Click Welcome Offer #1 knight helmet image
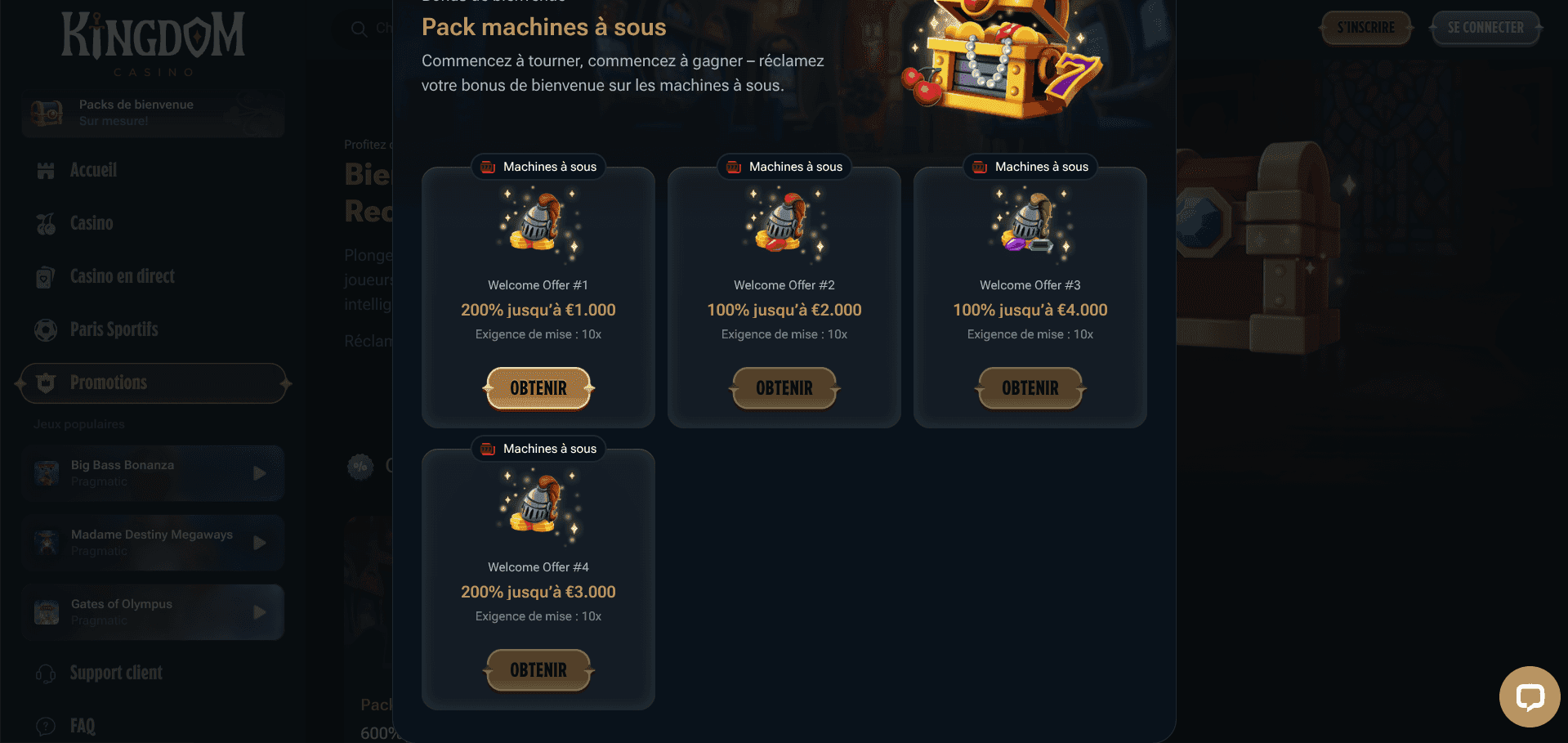 click(539, 223)
